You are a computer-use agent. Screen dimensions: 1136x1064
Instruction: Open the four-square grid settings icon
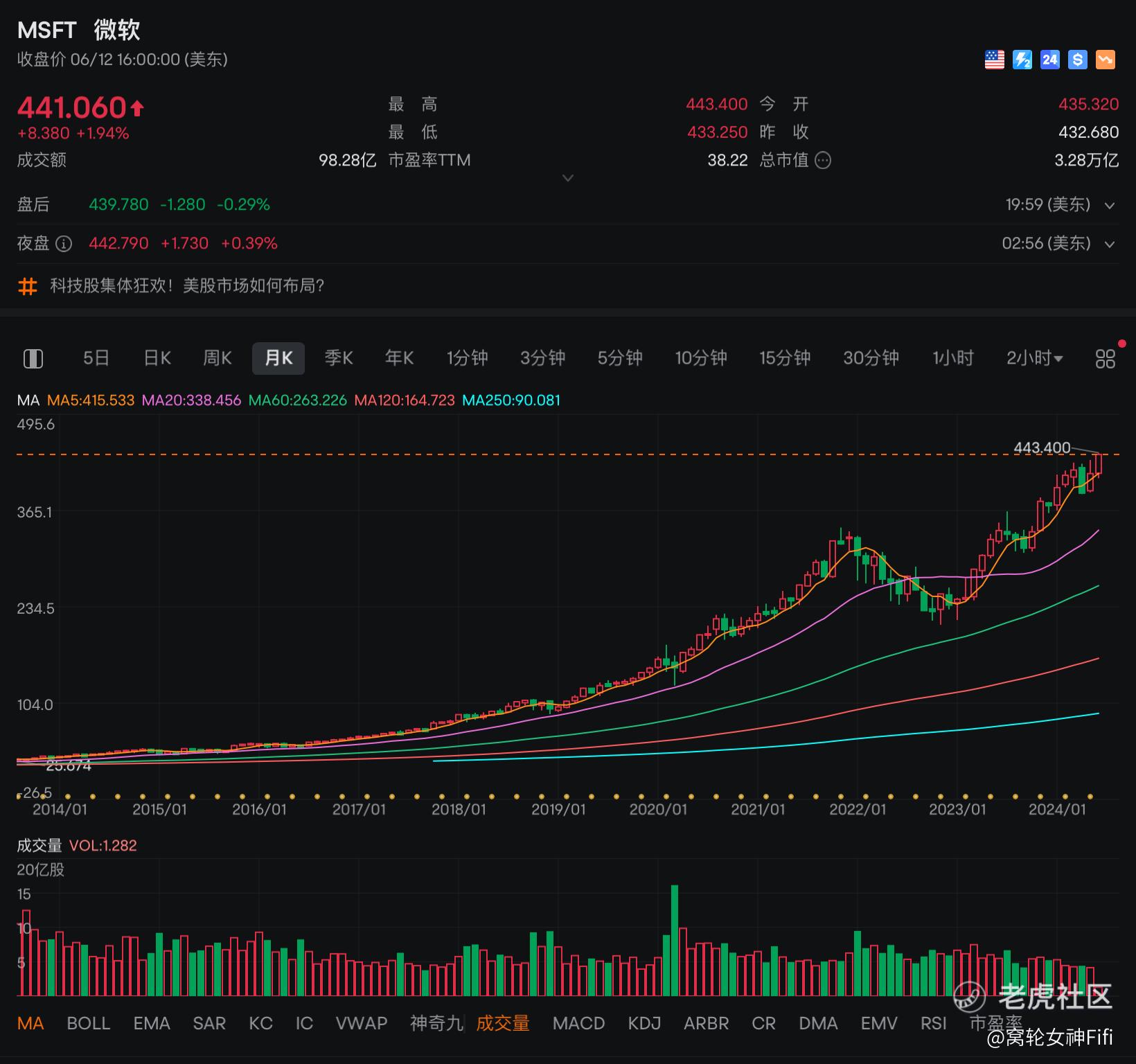click(1106, 358)
